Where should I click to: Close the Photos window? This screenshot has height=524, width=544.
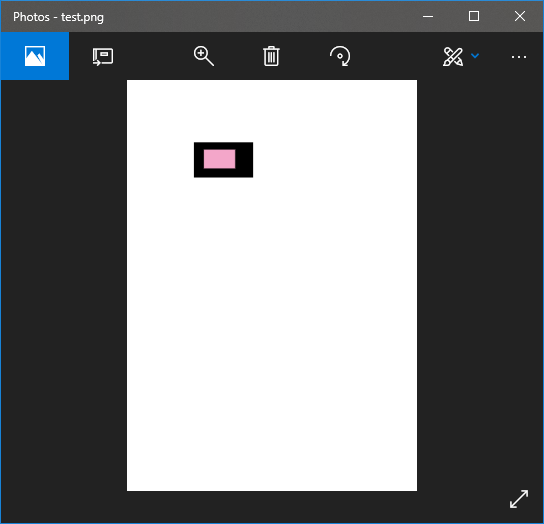[520, 16]
